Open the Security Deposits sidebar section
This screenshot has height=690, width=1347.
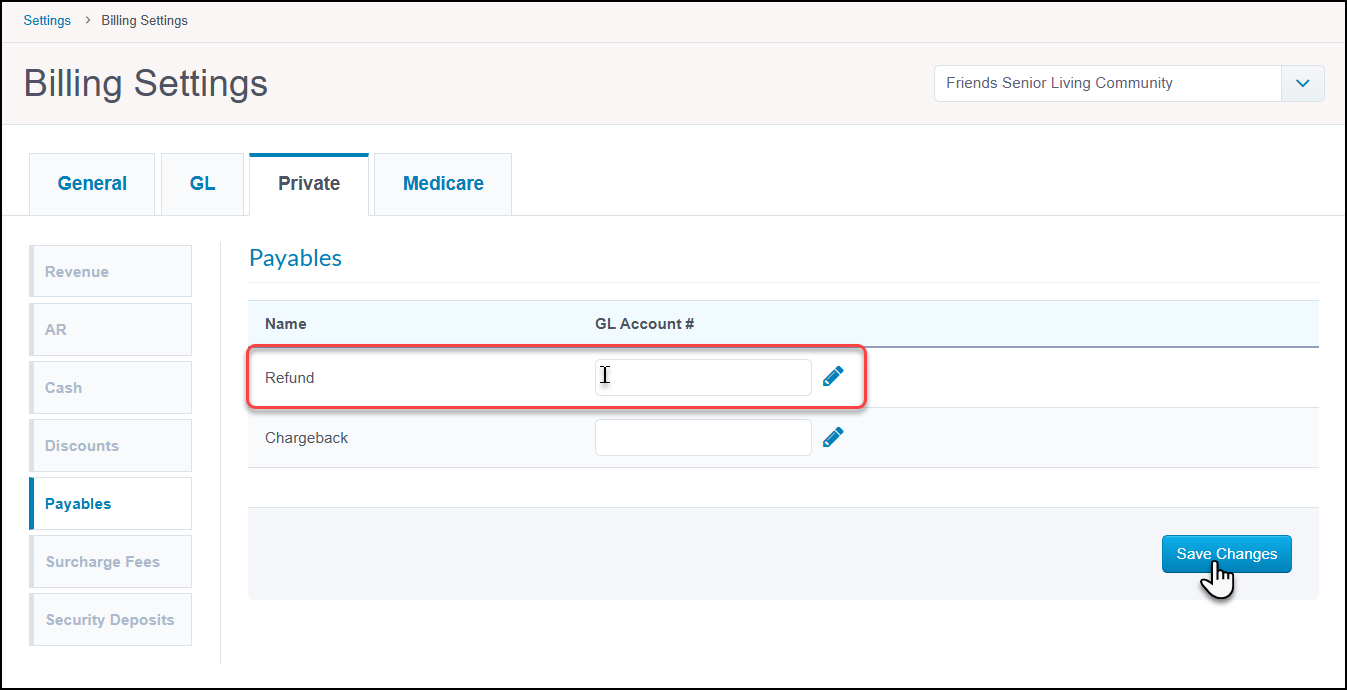point(110,619)
